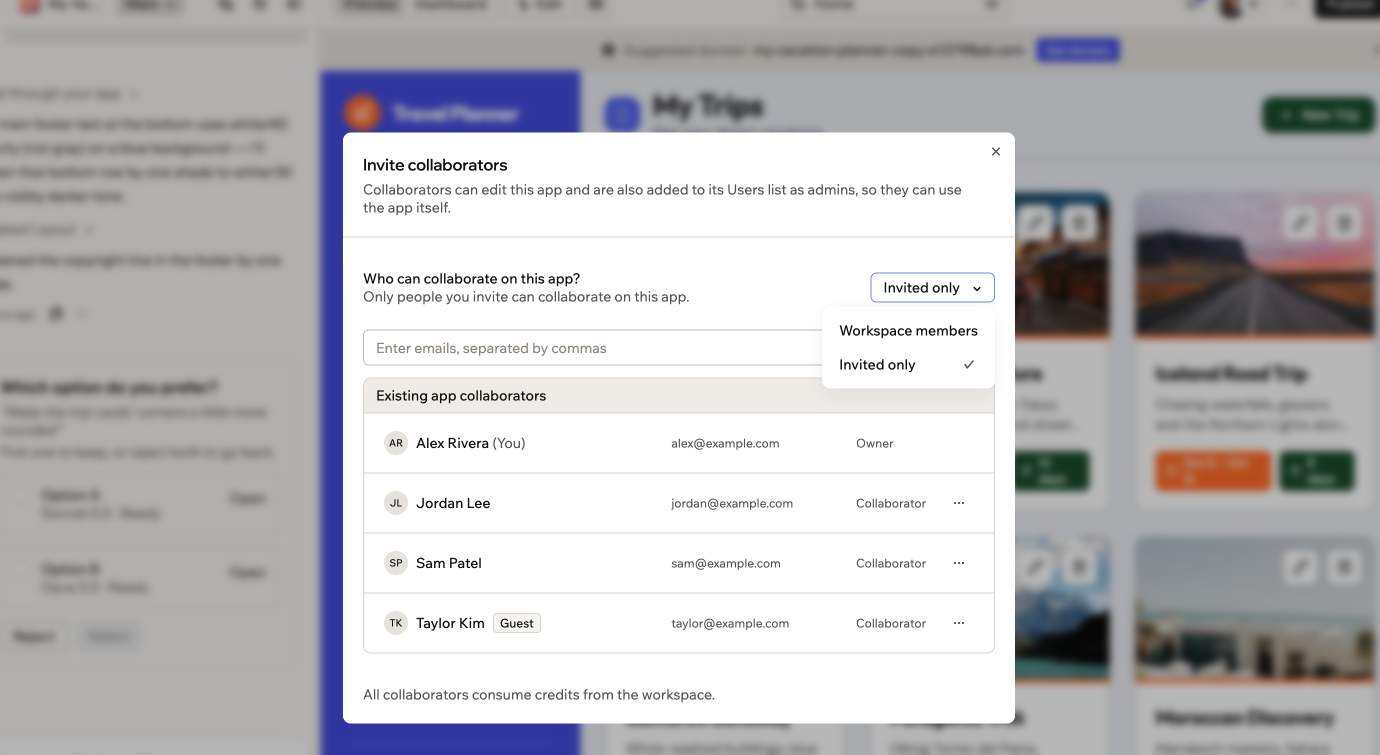1380x755 pixels.
Task: Click the Owner role for Alex Rivera
Action: (875, 443)
